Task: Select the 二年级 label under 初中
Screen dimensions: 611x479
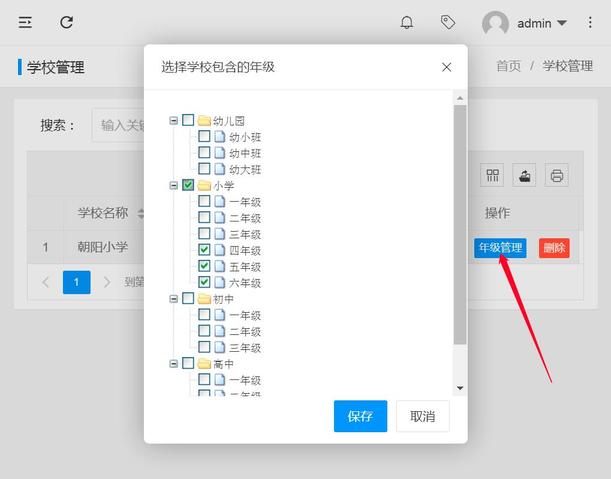Action: [245, 331]
